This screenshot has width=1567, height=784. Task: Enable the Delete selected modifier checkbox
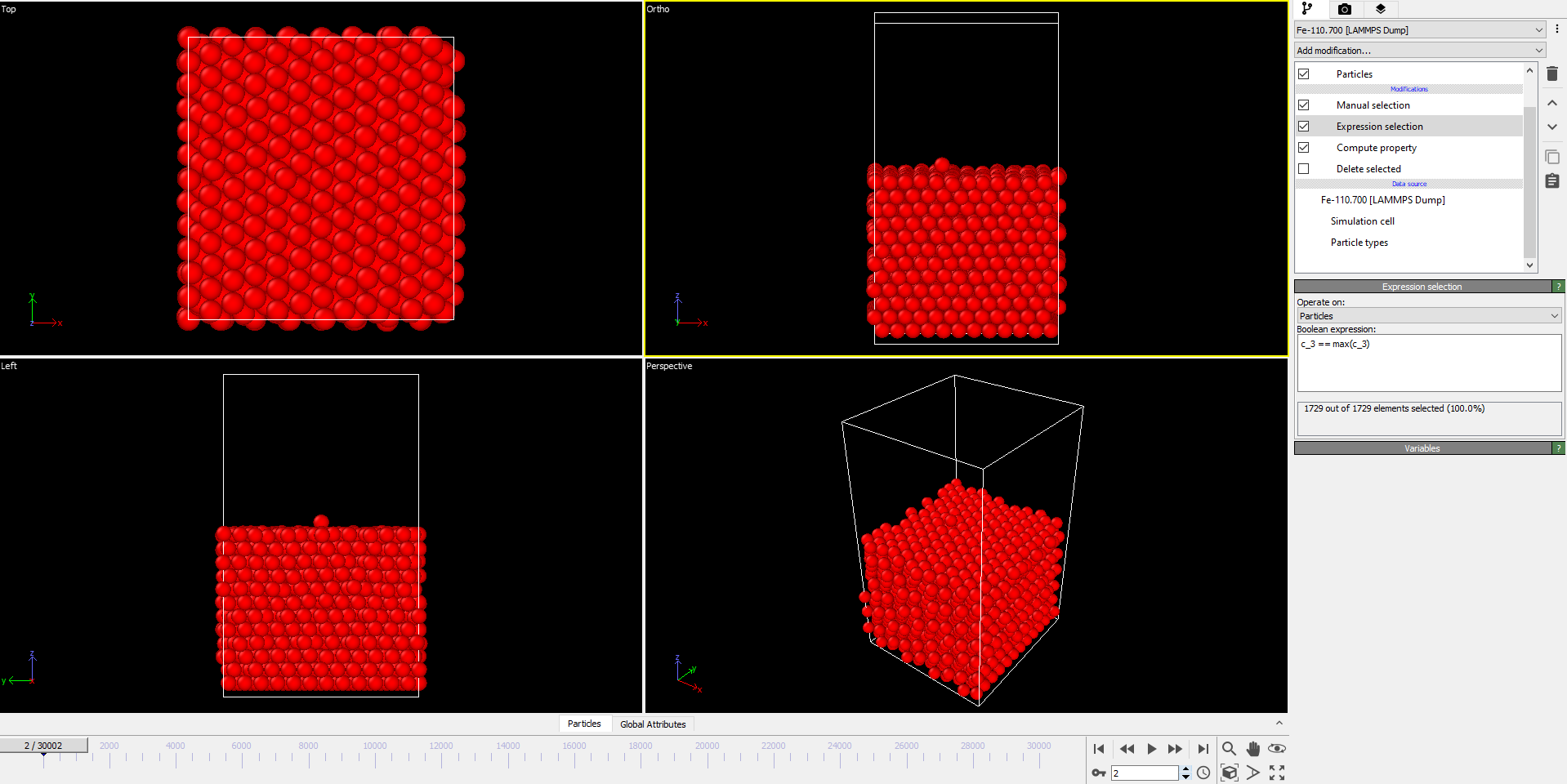[1304, 169]
